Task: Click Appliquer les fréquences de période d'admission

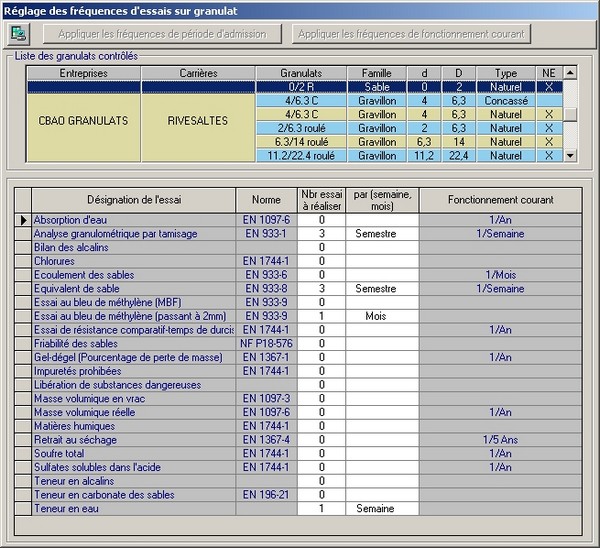Action: click(162, 34)
